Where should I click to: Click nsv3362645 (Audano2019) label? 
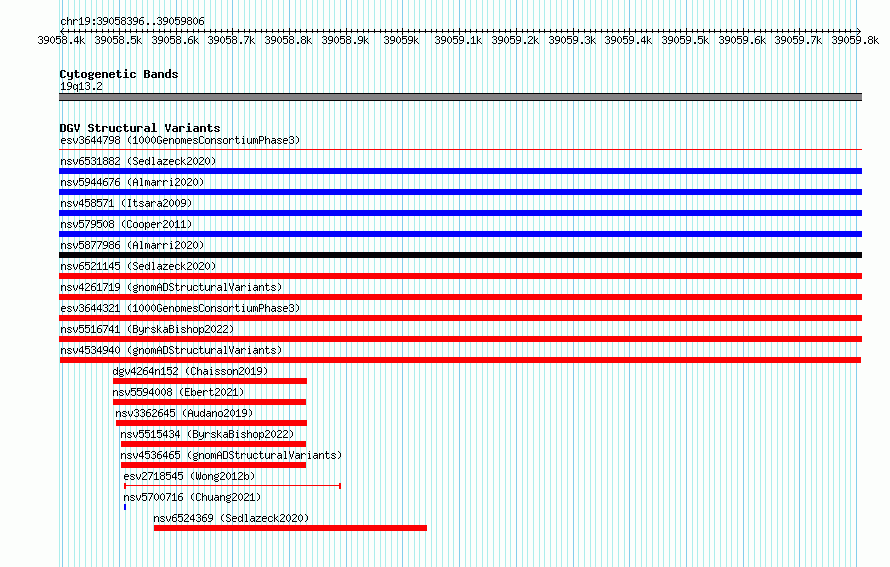click(184, 413)
